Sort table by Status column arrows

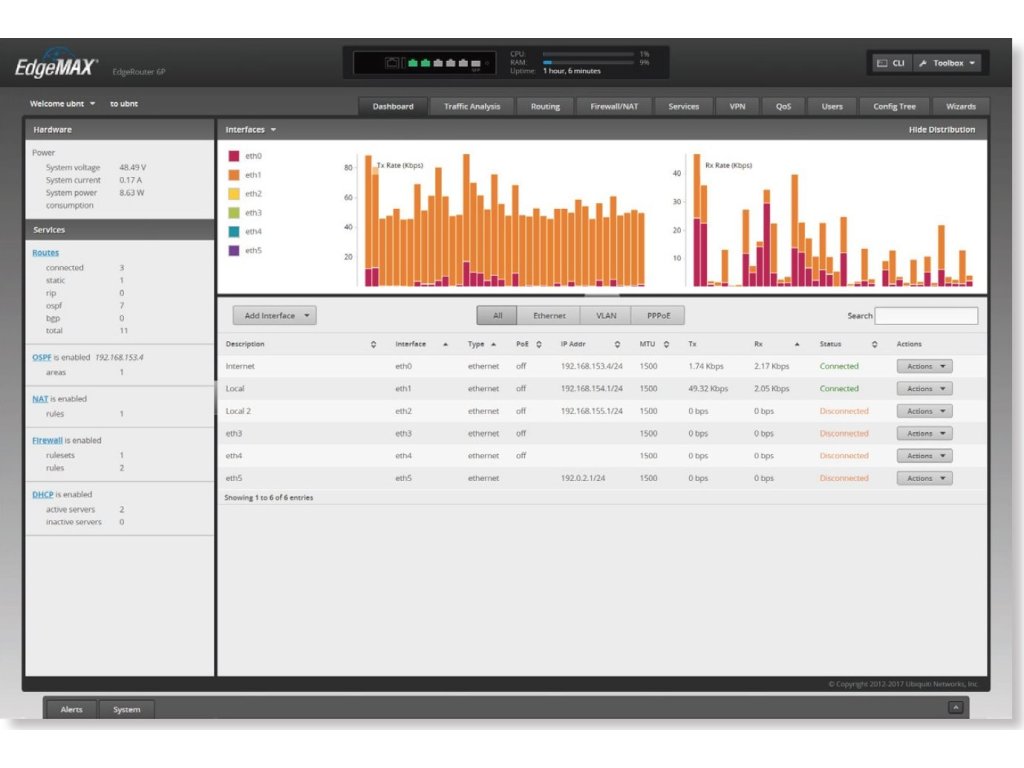[x=874, y=344]
